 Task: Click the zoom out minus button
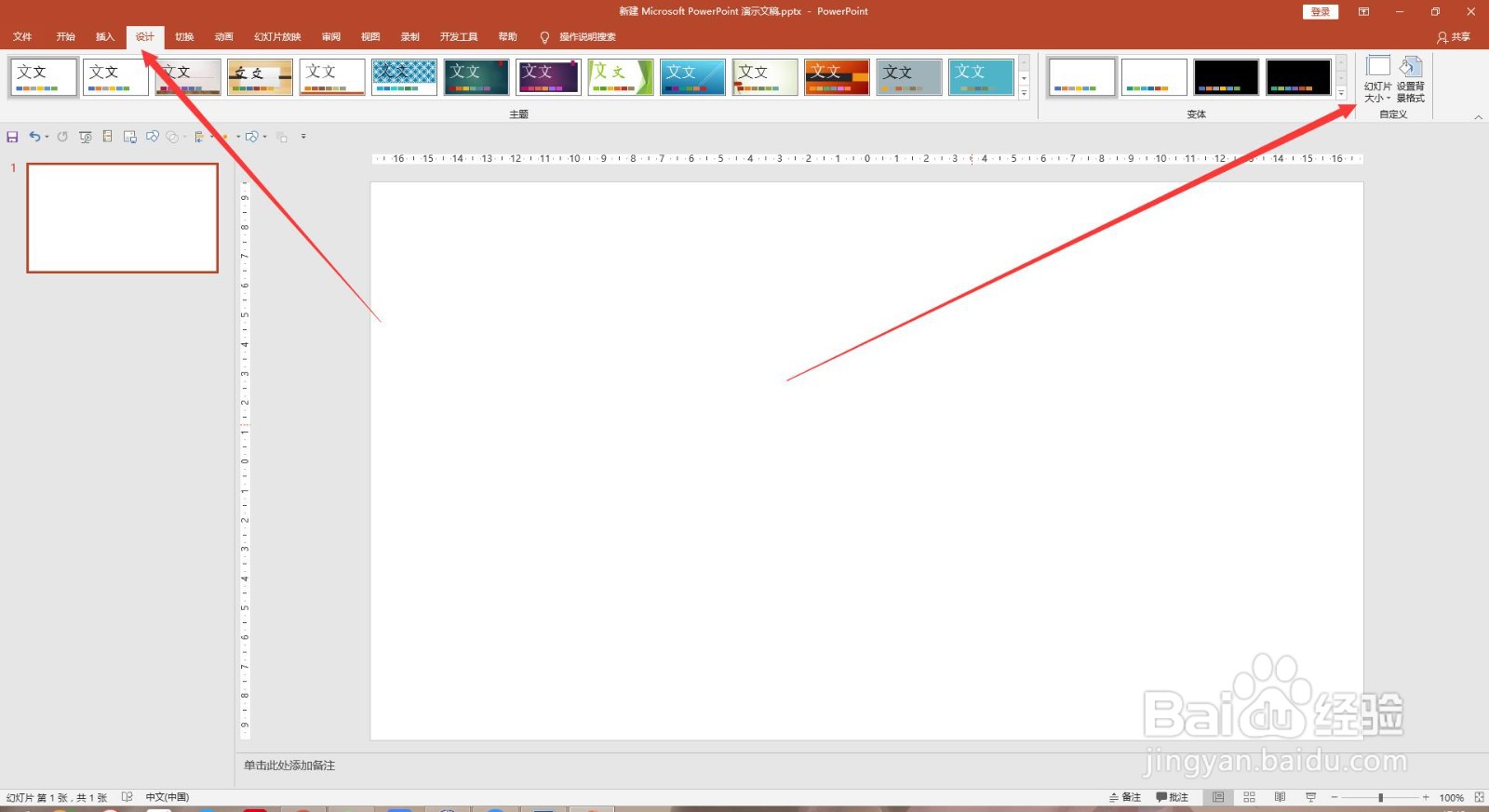coord(1334,798)
